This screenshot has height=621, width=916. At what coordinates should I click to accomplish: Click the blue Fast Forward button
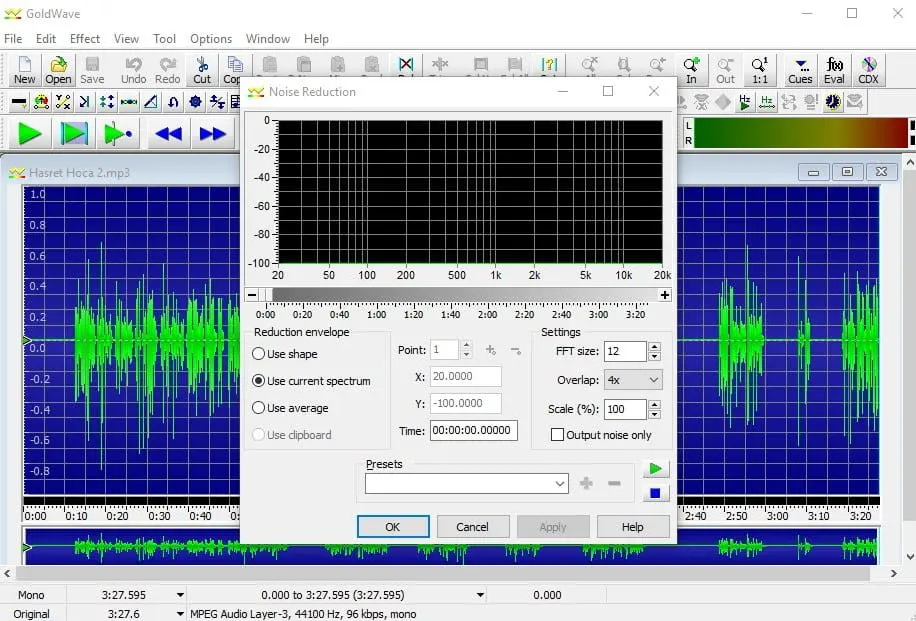(213, 134)
